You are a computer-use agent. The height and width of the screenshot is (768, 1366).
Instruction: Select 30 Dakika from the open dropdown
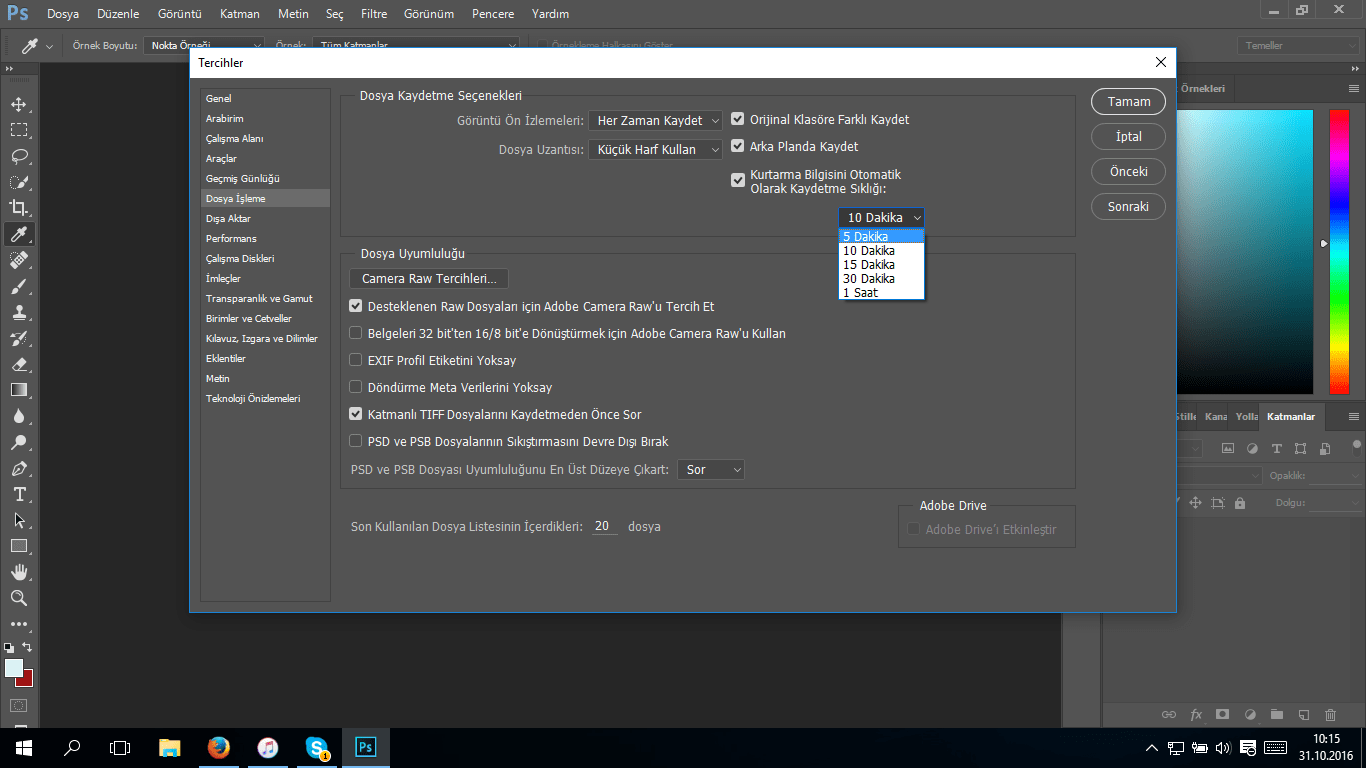tap(868, 278)
